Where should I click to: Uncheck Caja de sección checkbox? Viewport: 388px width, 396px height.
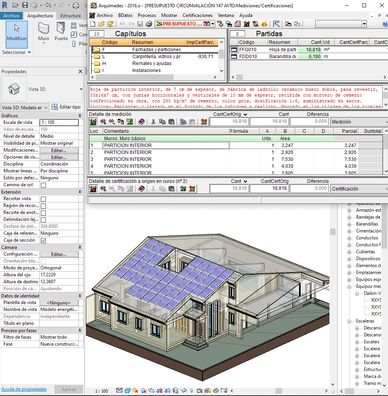click(x=43, y=240)
